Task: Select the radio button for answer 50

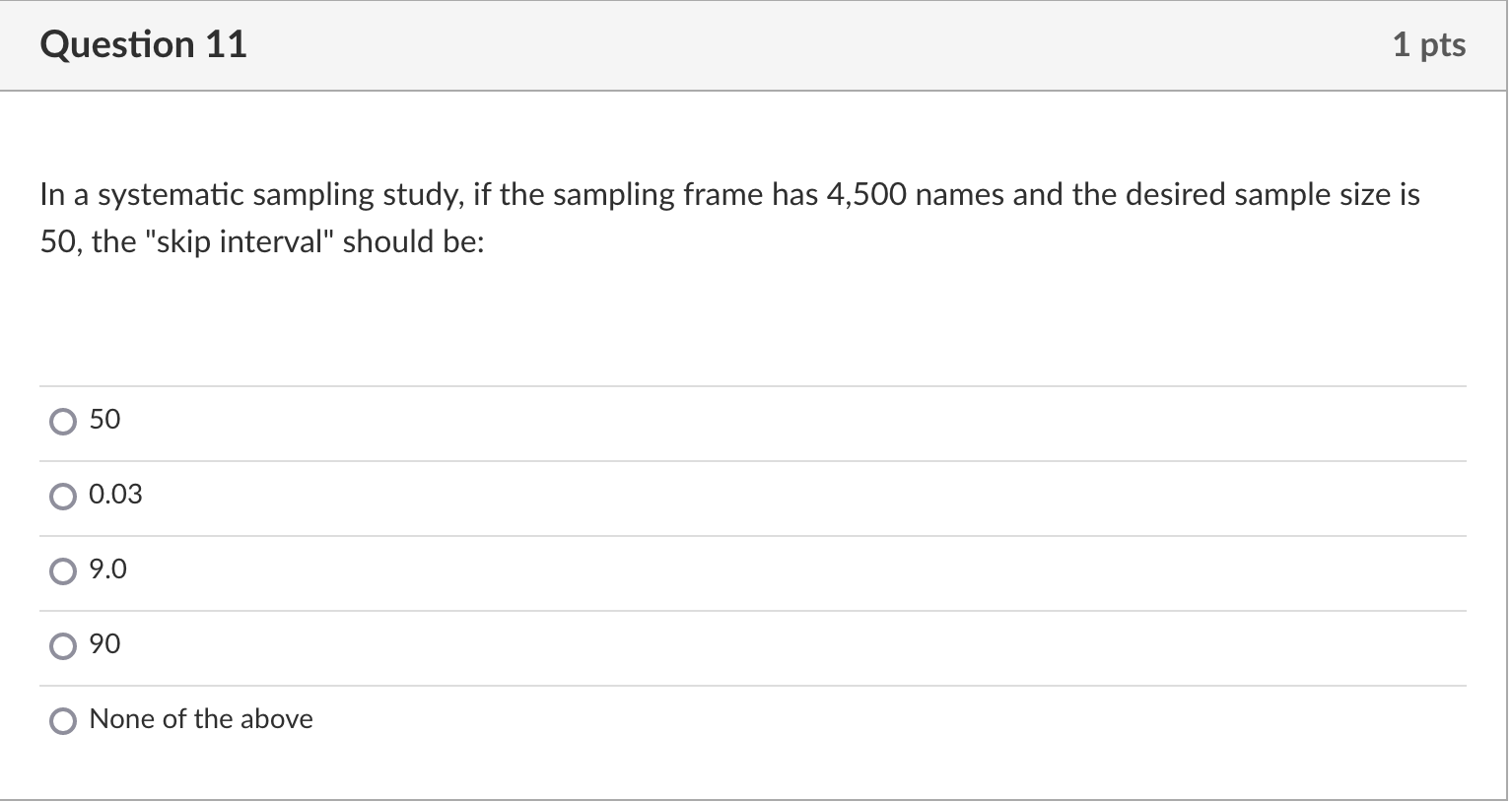Action: pyautogui.click(x=63, y=421)
